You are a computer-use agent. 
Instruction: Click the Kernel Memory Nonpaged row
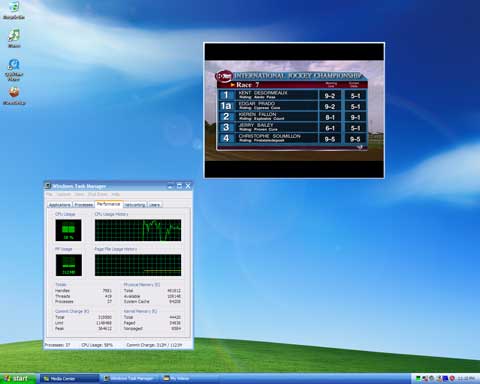click(x=152, y=328)
